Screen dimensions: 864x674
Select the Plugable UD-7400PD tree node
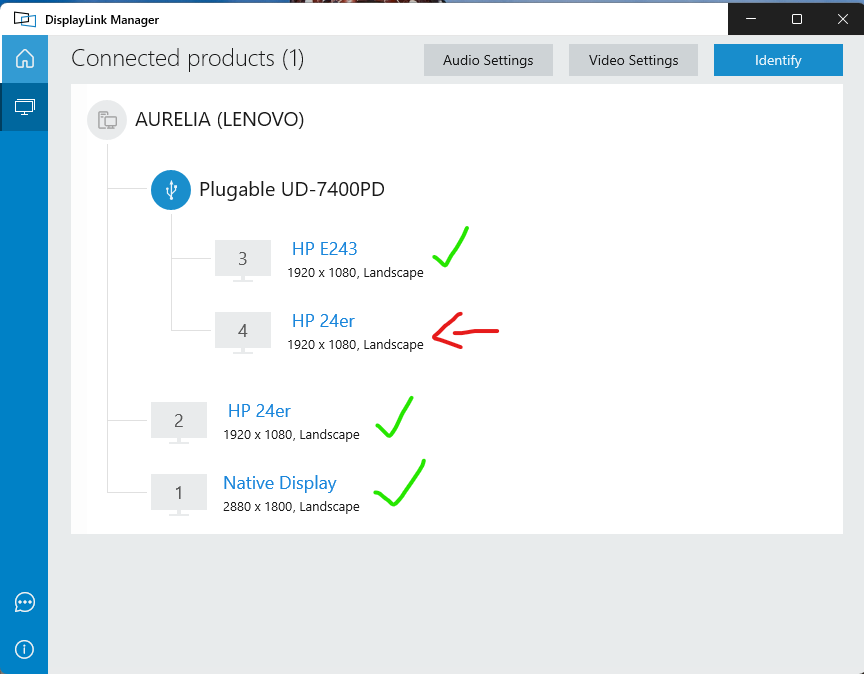(x=292, y=189)
